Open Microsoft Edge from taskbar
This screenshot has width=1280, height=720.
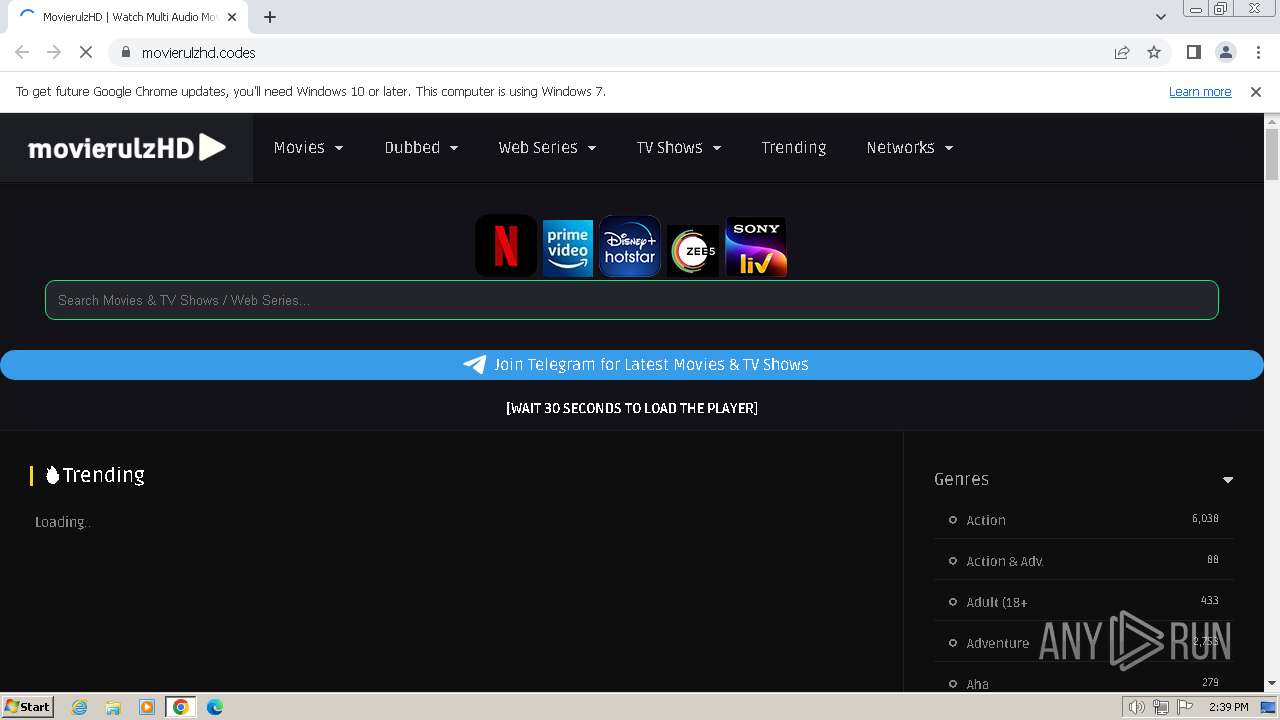coord(215,707)
